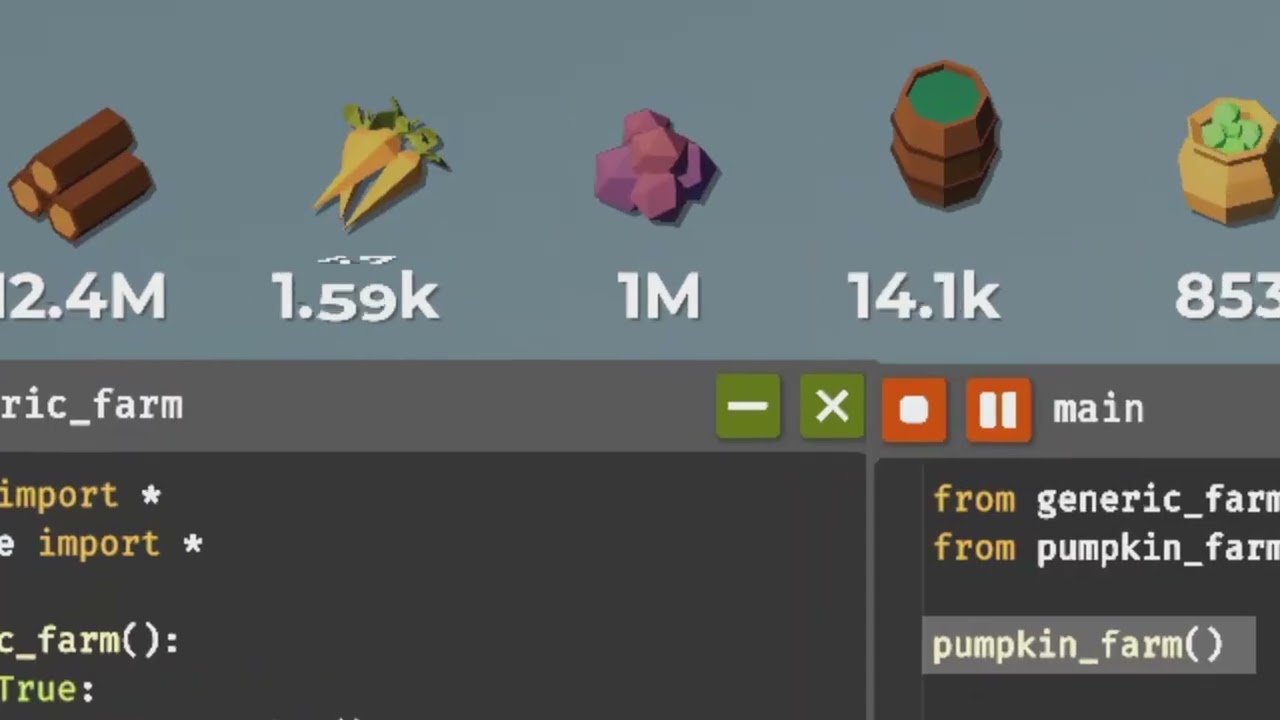Select the green-filled wooden barrel icon
The height and width of the screenshot is (720, 1280).
pyautogui.click(x=944, y=134)
